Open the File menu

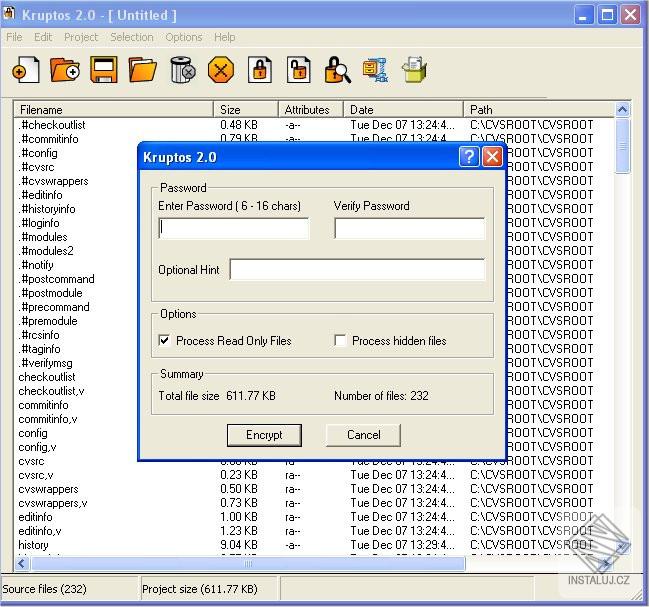click(14, 37)
